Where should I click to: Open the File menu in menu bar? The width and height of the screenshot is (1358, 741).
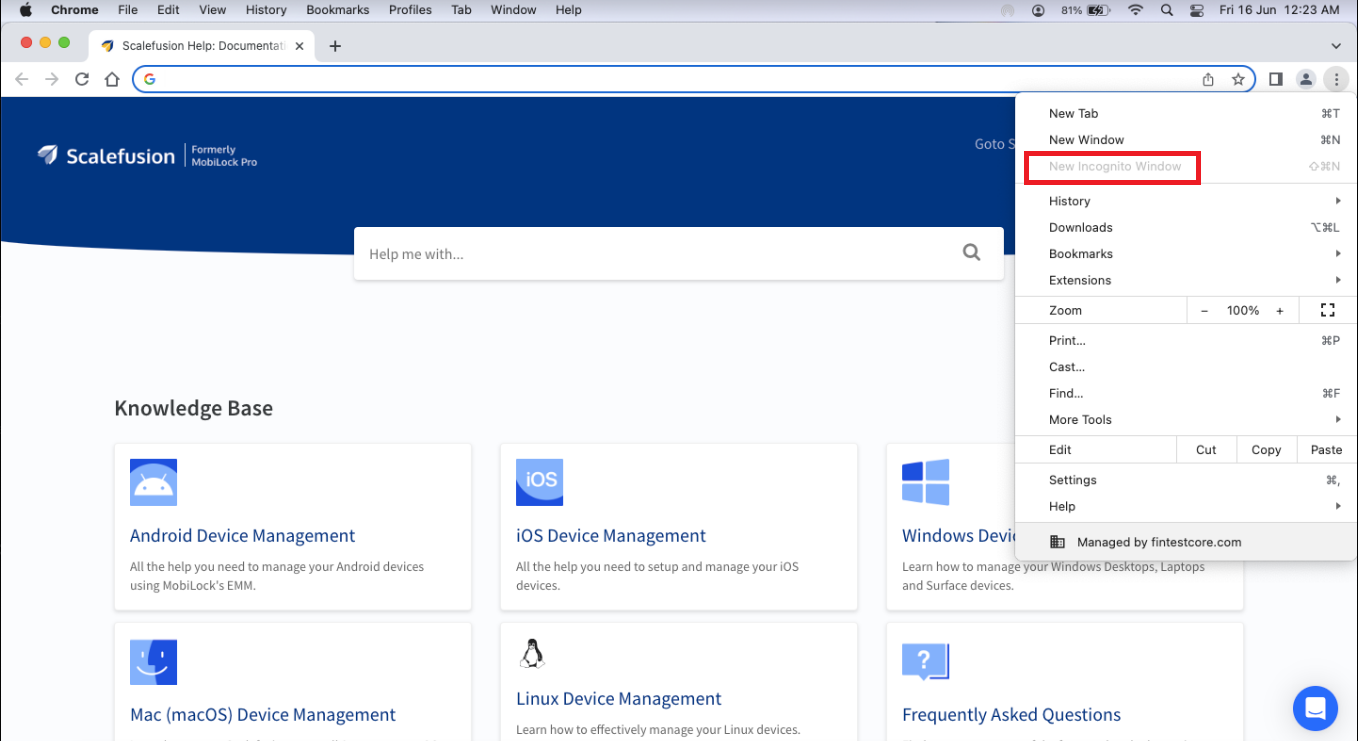click(x=128, y=10)
